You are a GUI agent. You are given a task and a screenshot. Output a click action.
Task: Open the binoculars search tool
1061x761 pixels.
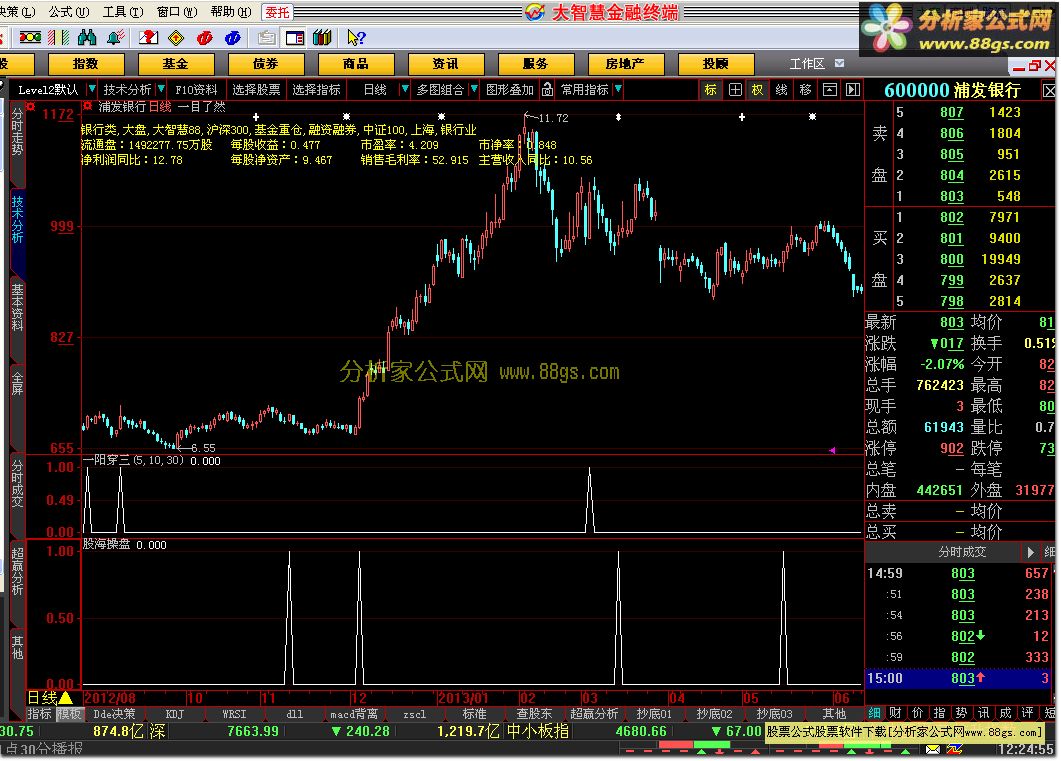coord(87,38)
